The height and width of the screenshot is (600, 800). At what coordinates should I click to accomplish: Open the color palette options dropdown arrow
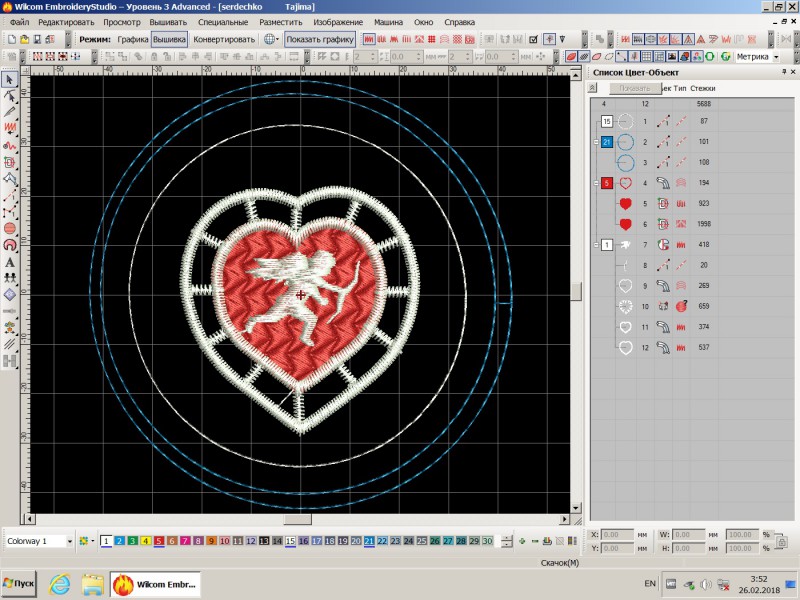coord(92,541)
